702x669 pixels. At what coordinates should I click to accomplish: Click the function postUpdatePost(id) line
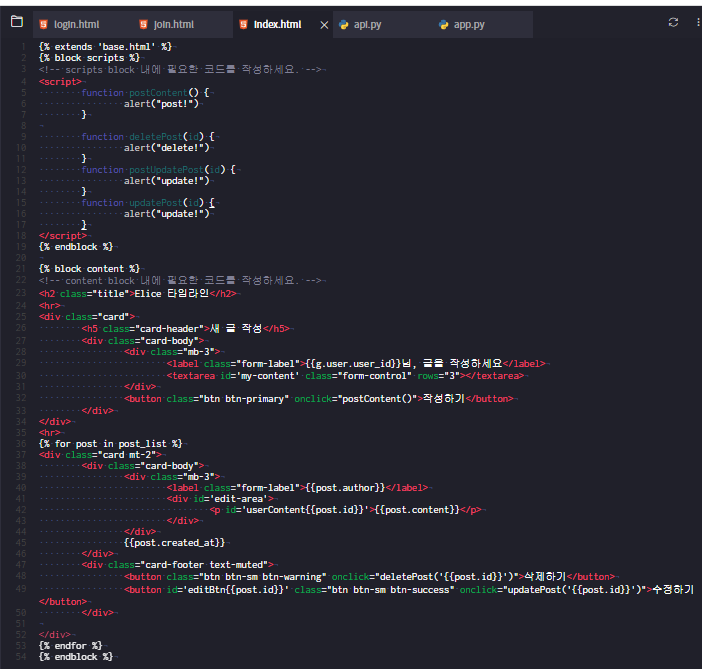coord(158,170)
